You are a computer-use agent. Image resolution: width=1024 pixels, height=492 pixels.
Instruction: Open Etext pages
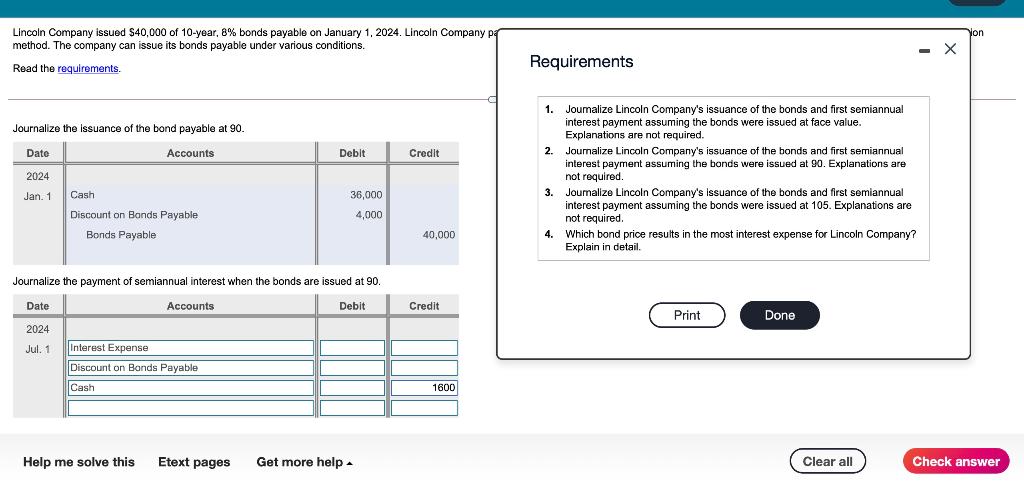click(x=194, y=462)
